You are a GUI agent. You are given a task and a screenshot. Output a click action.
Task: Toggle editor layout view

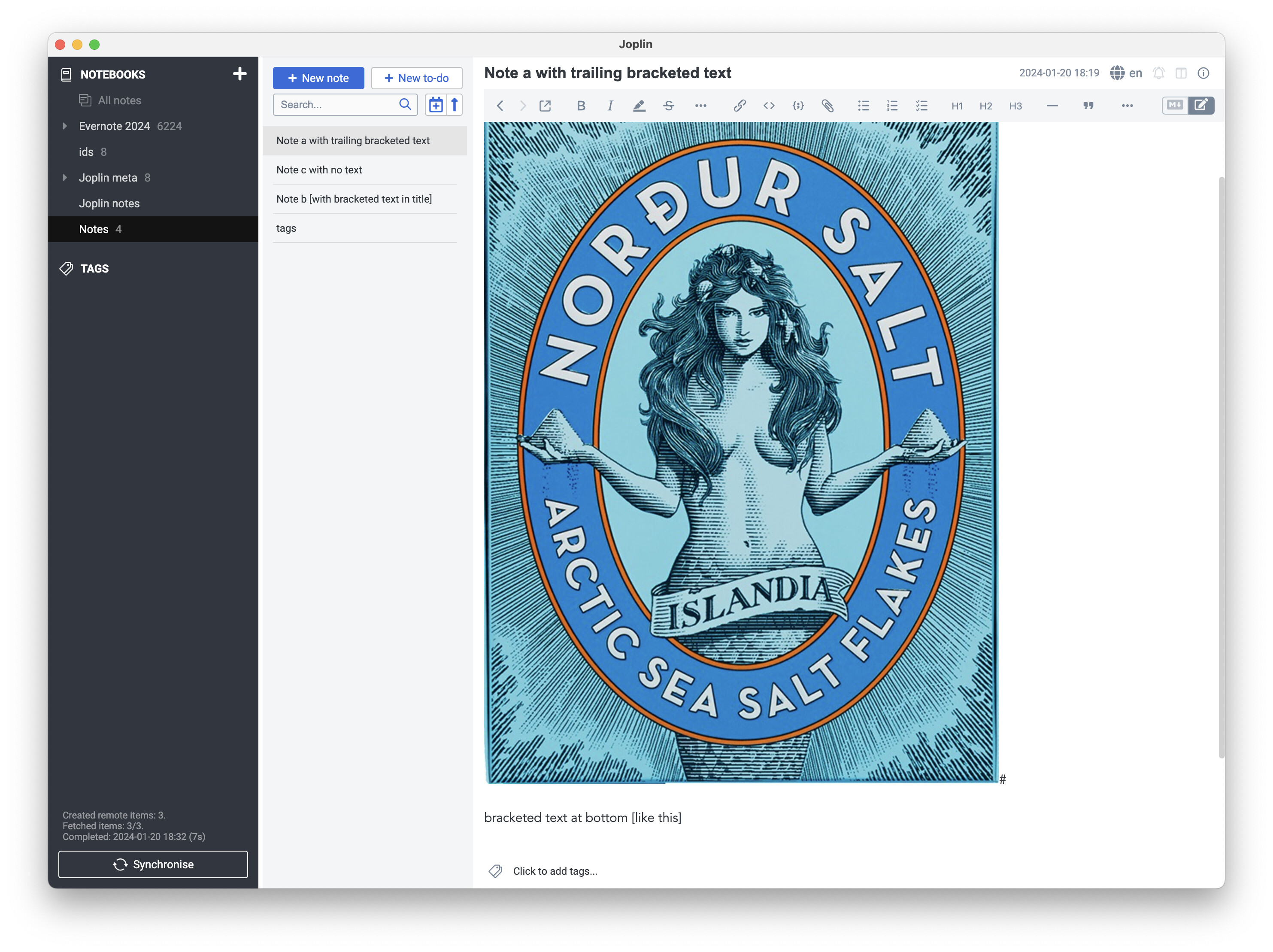(x=1181, y=73)
